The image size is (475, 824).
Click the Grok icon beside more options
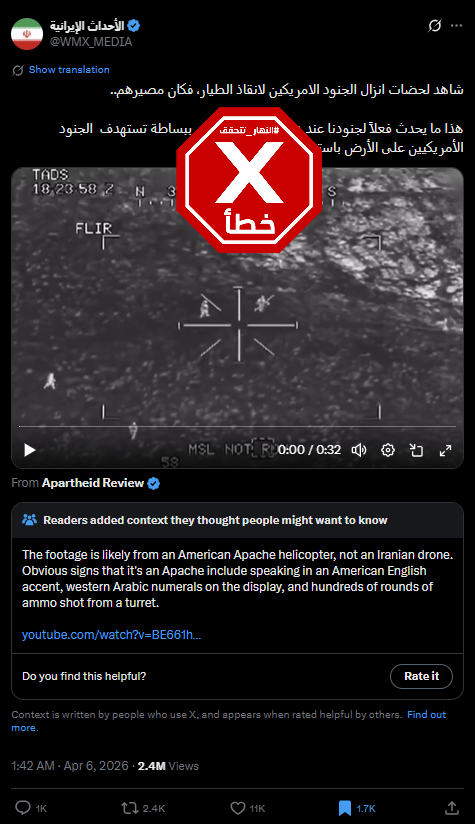[x=435, y=25]
